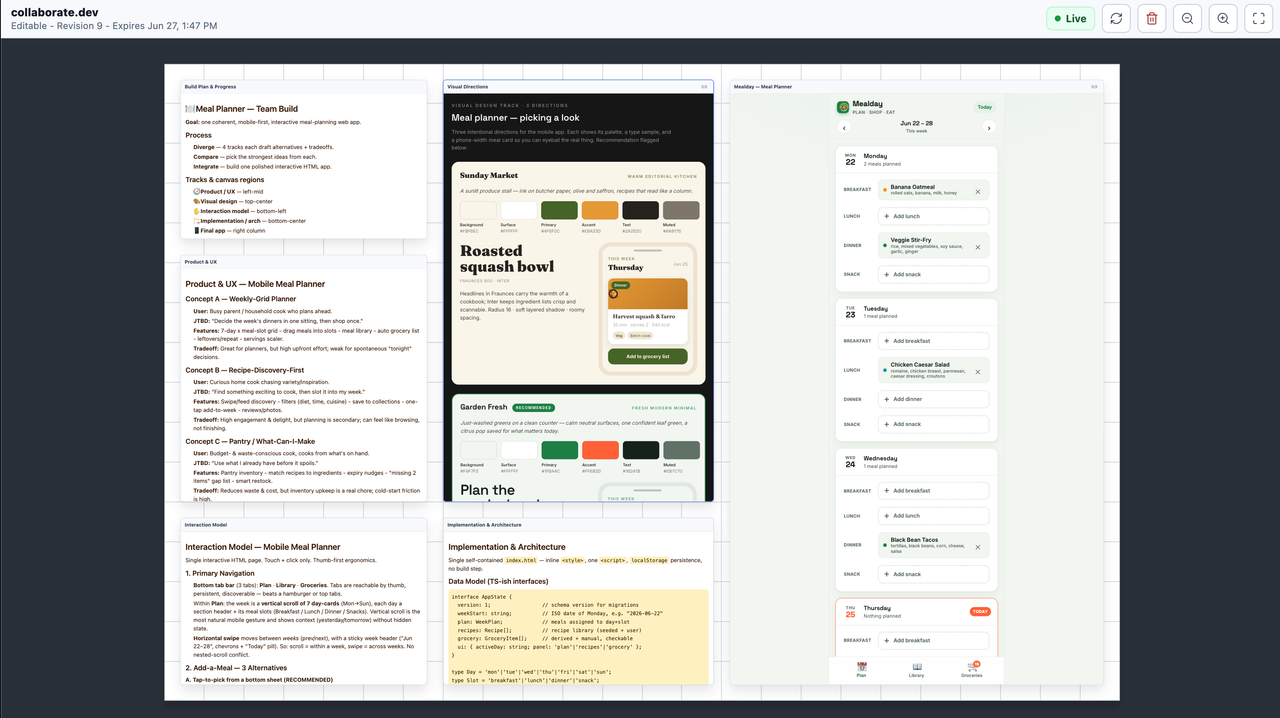Select Sunday Market Primary green swatch

click(x=559, y=210)
